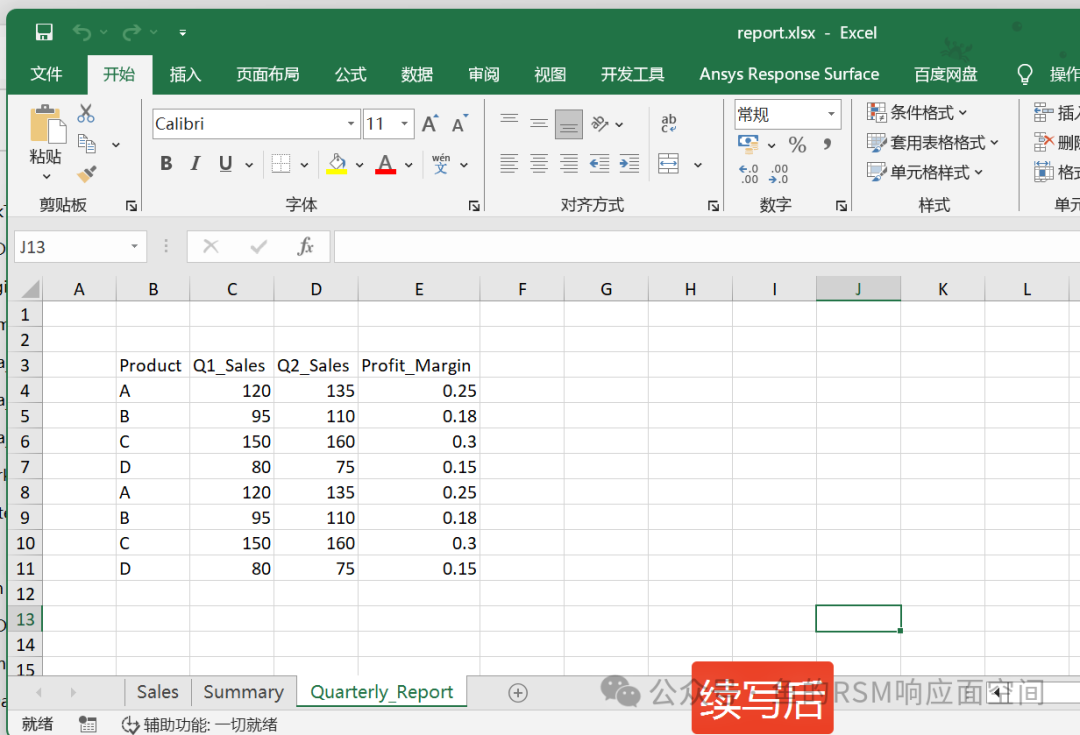Toggle Italic formatting

pos(196,163)
